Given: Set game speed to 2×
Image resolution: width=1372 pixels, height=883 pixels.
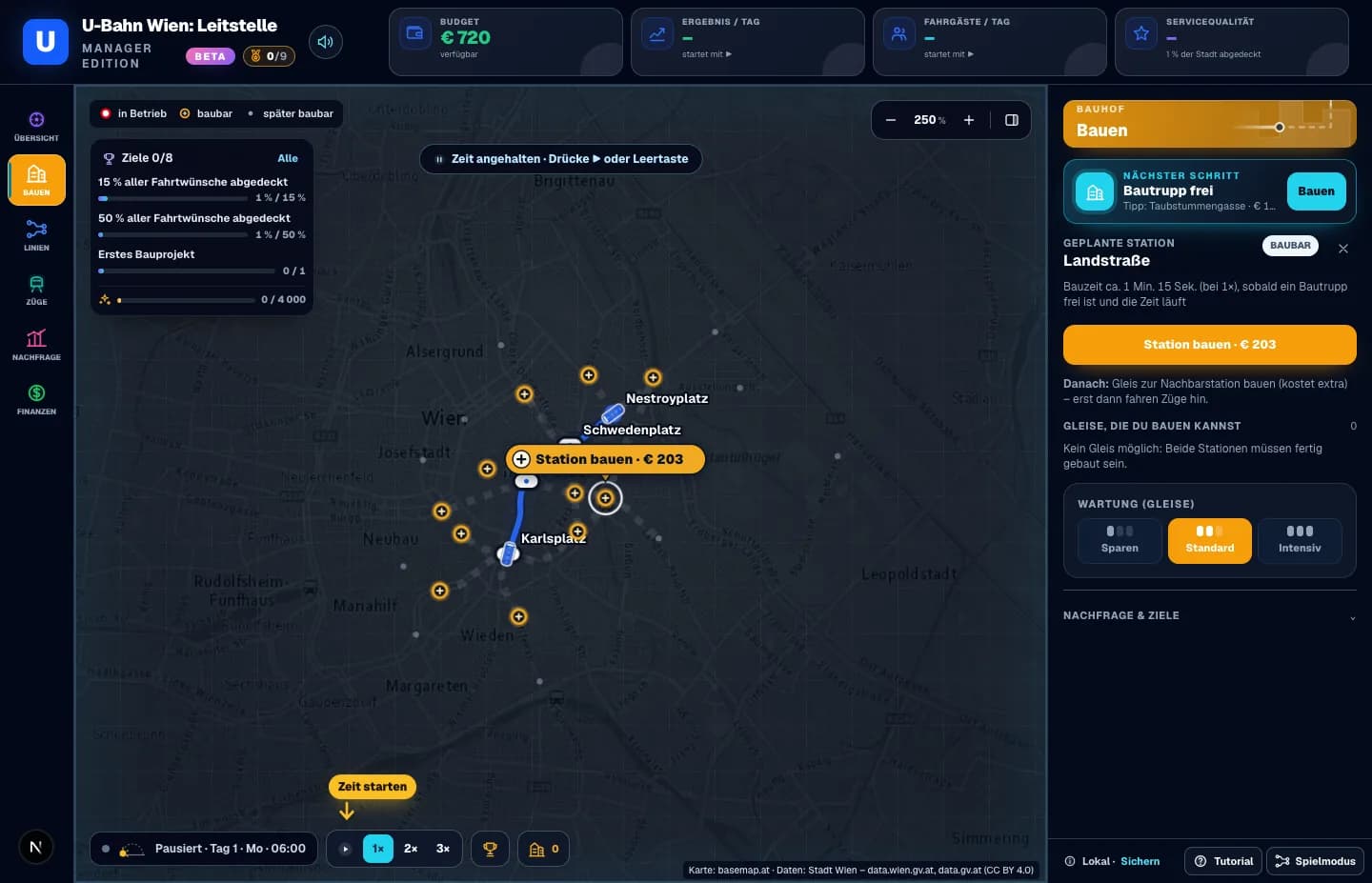Looking at the screenshot, I should (411, 849).
